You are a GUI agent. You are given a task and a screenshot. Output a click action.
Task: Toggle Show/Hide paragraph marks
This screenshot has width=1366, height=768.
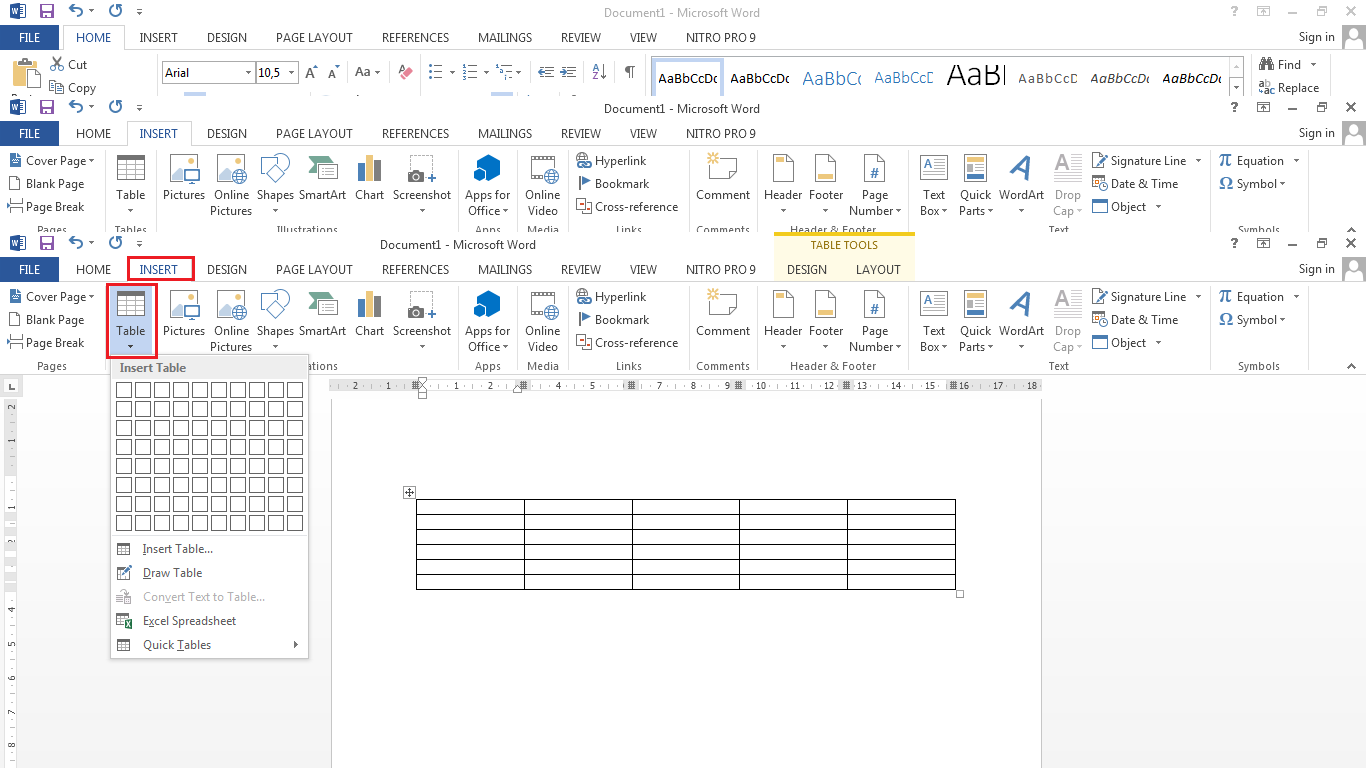pos(629,72)
